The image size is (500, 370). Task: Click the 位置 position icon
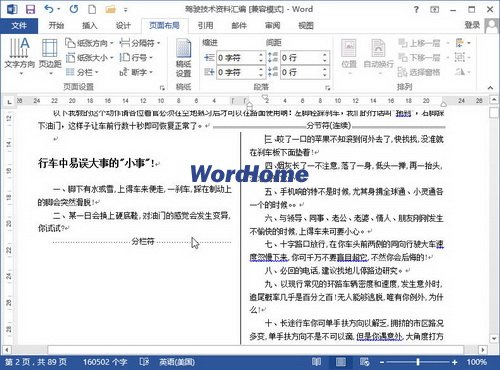tap(349, 56)
